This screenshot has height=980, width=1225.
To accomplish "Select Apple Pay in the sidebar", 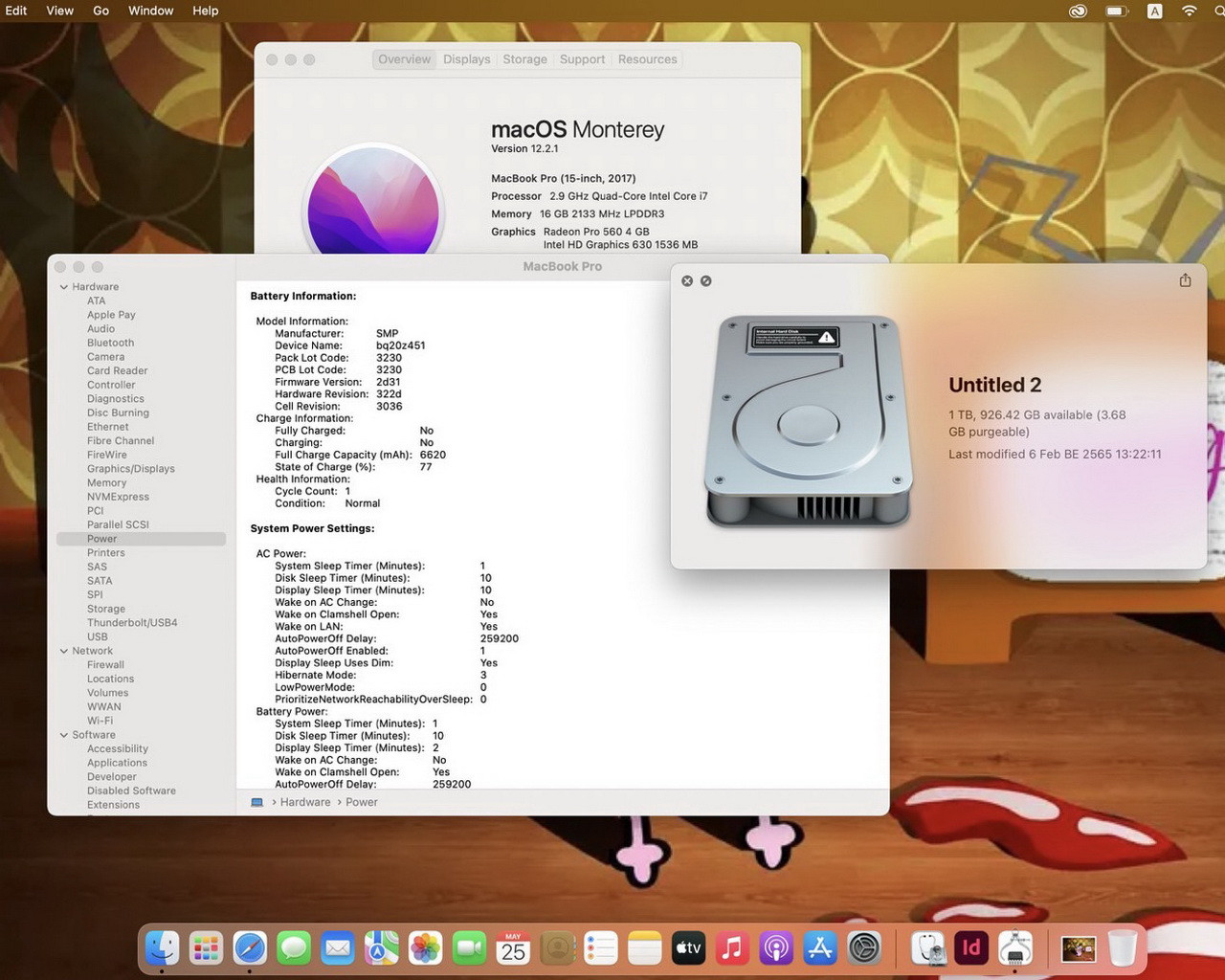I will [111, 315].
